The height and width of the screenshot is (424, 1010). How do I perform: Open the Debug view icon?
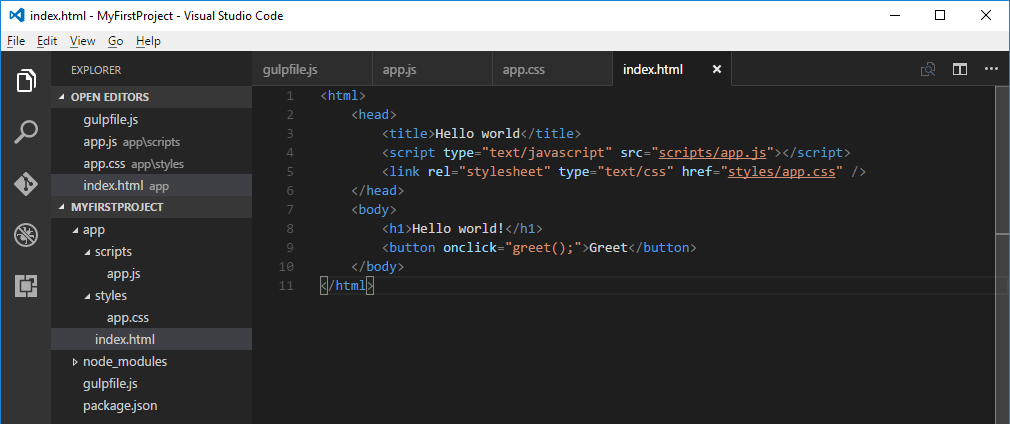26,235
